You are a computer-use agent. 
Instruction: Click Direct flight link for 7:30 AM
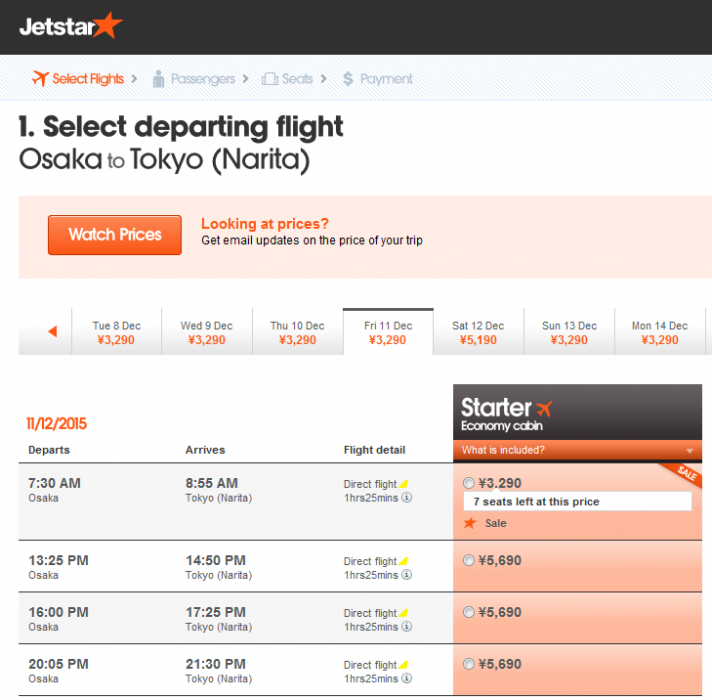(x=371, y=485)
